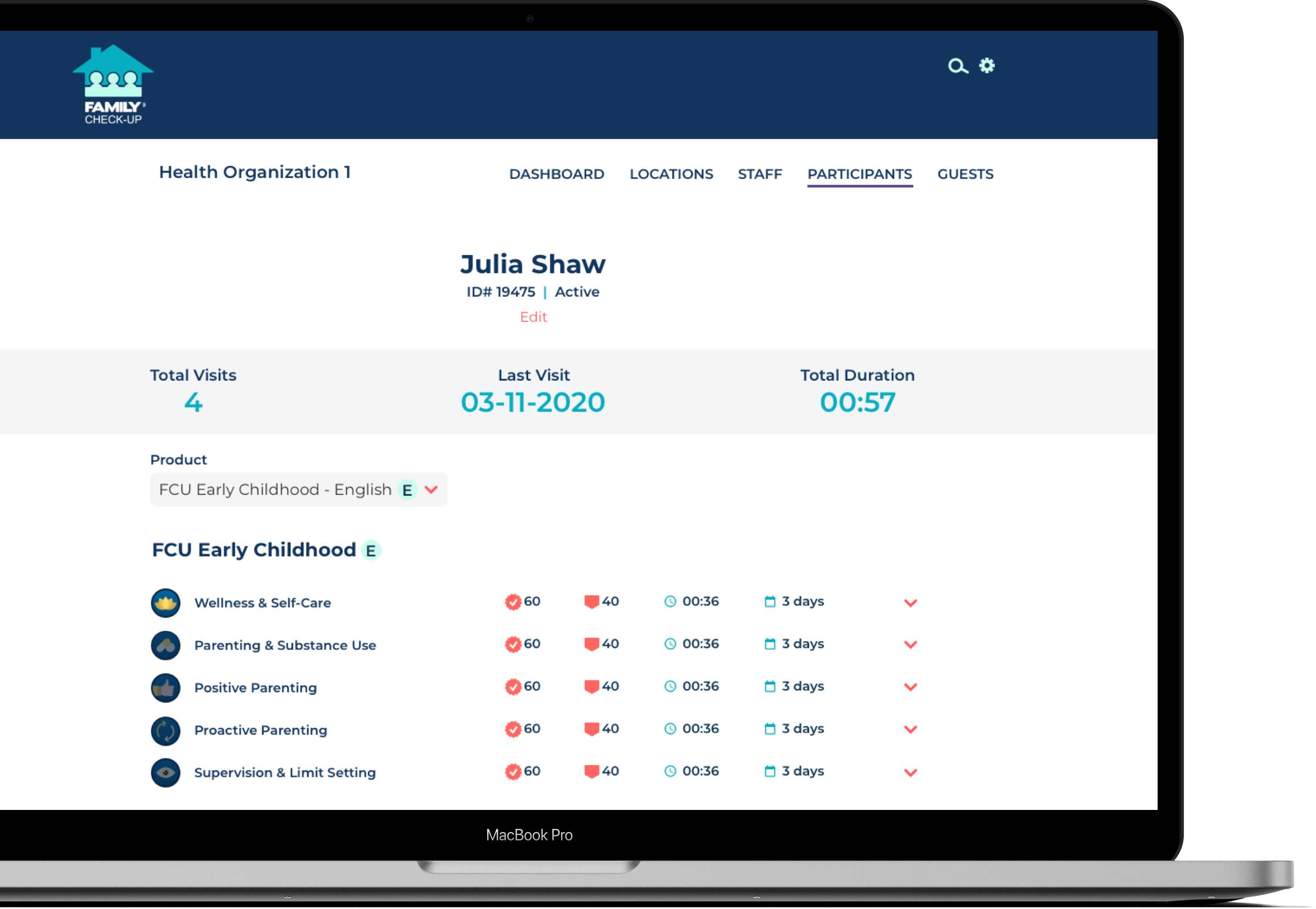The image size is (1316, 909).
Task: Click the calendar icon in Positive Parenting row
Action: pos(770,686)
